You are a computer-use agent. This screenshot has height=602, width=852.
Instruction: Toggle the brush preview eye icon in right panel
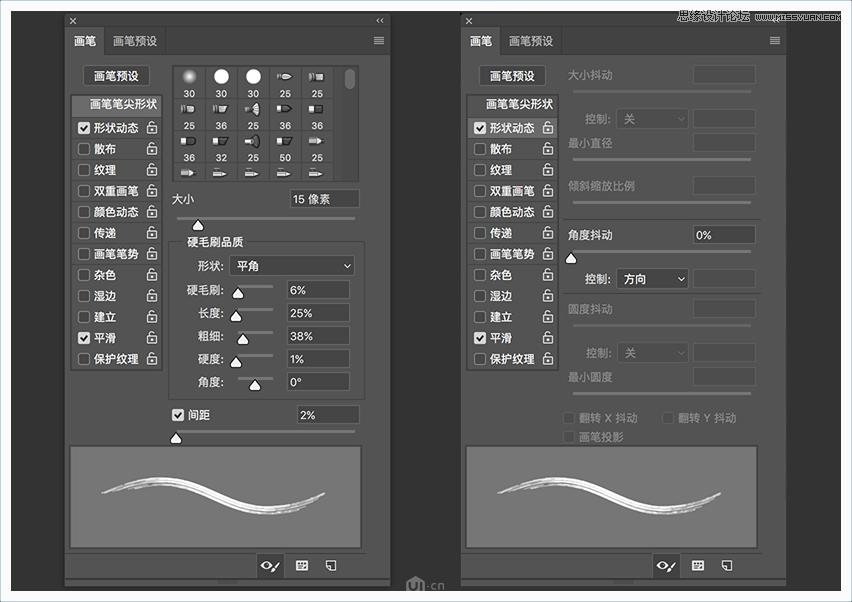click(665, 566)
